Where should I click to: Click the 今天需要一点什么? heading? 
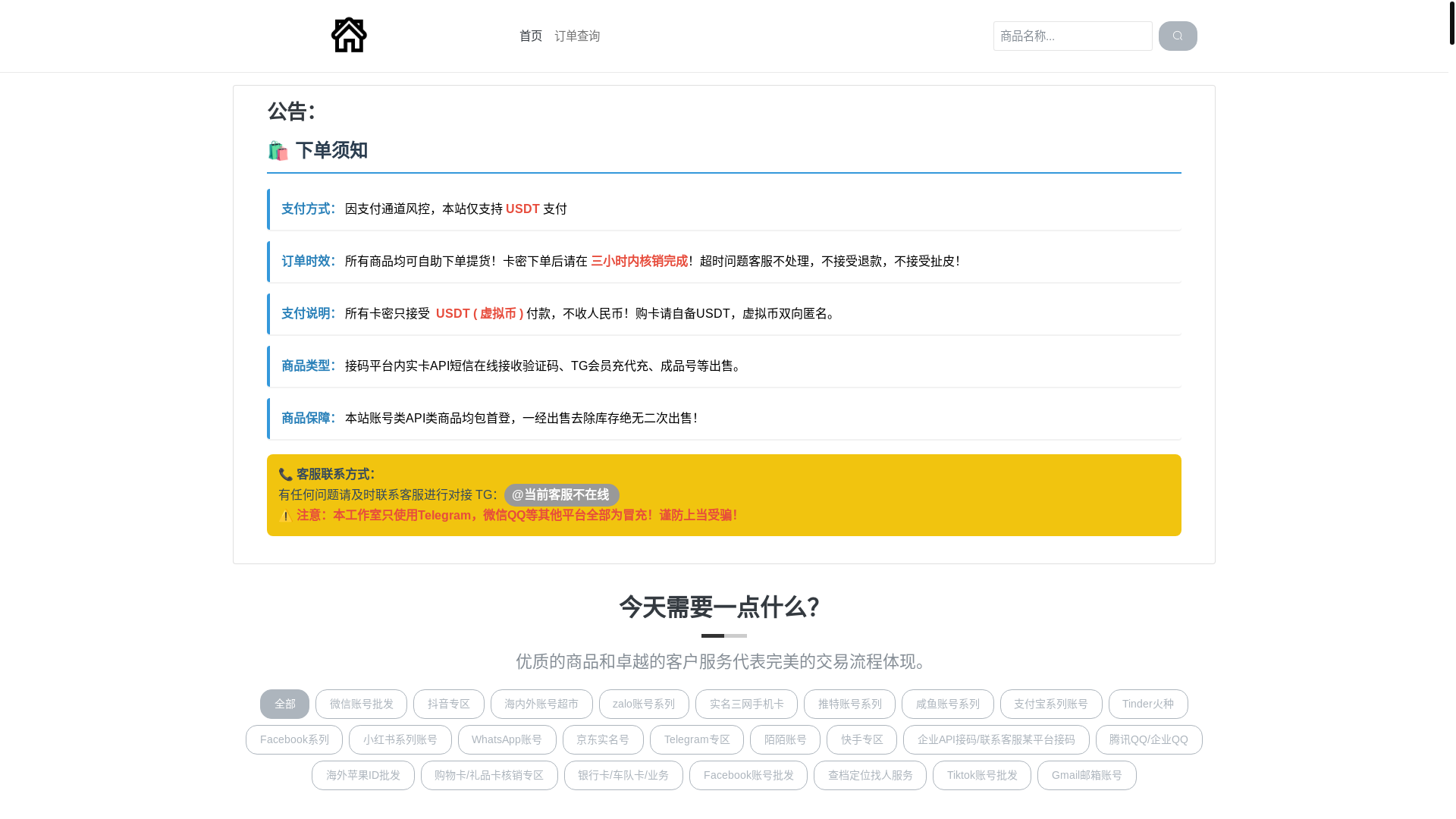coord(720,607)
